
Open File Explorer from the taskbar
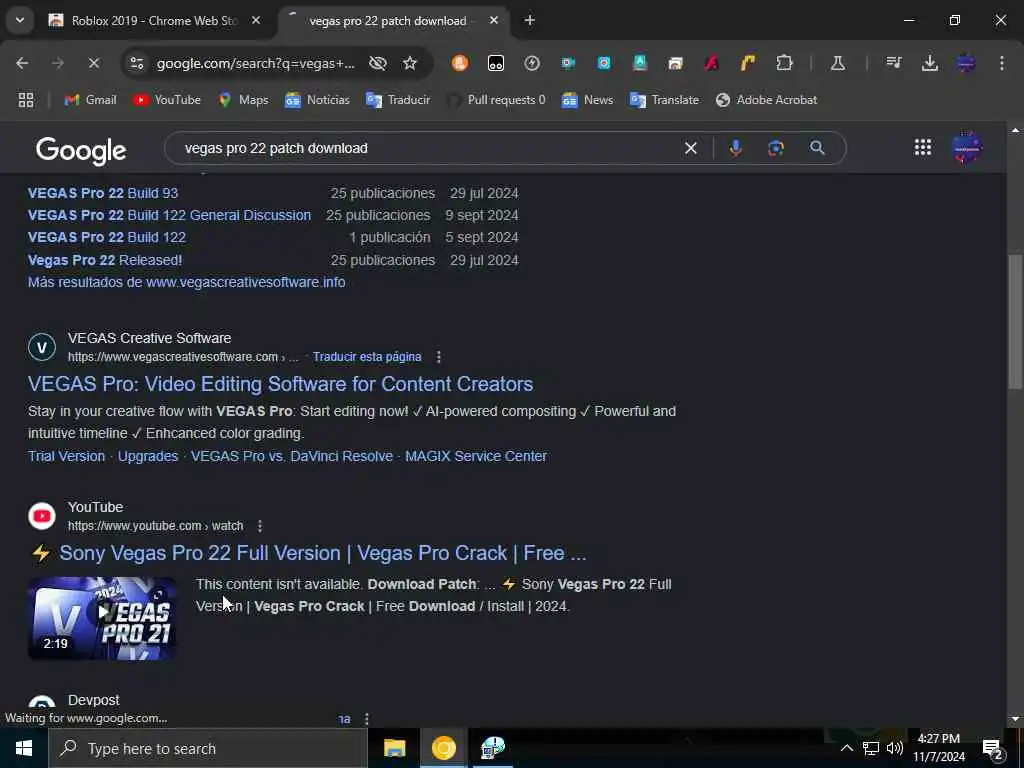coord(394,748)
